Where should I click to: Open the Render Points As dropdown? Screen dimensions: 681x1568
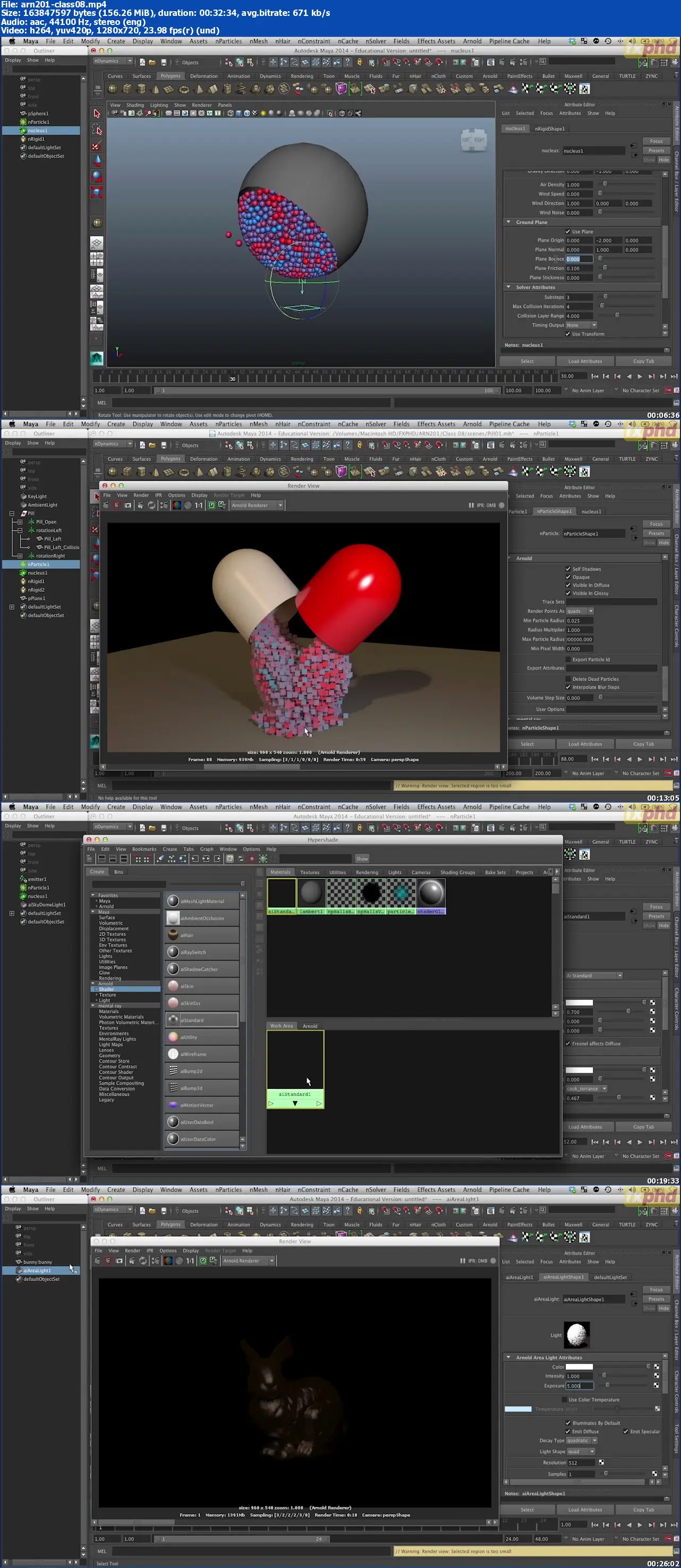[580, 611]
